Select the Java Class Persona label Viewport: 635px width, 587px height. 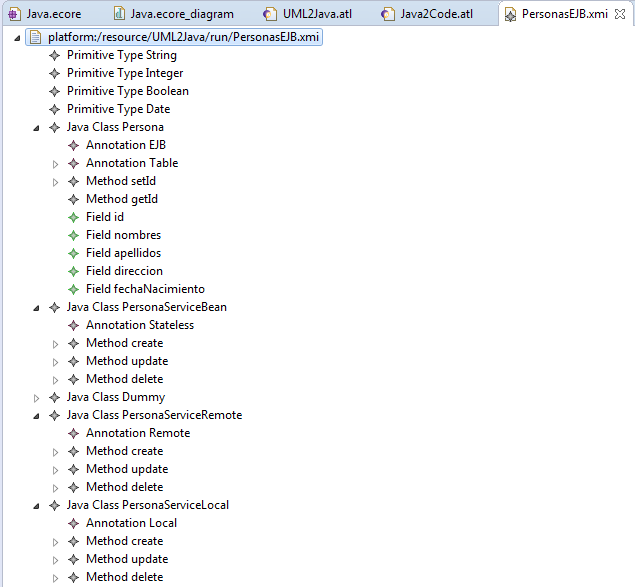115,127
